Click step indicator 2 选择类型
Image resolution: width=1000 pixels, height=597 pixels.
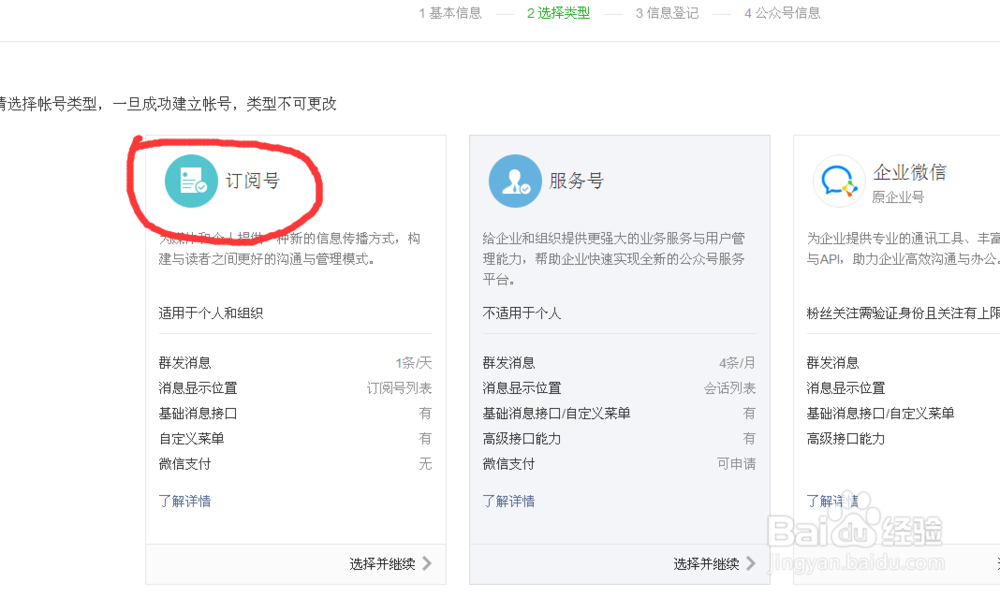(x=558, y=13)
